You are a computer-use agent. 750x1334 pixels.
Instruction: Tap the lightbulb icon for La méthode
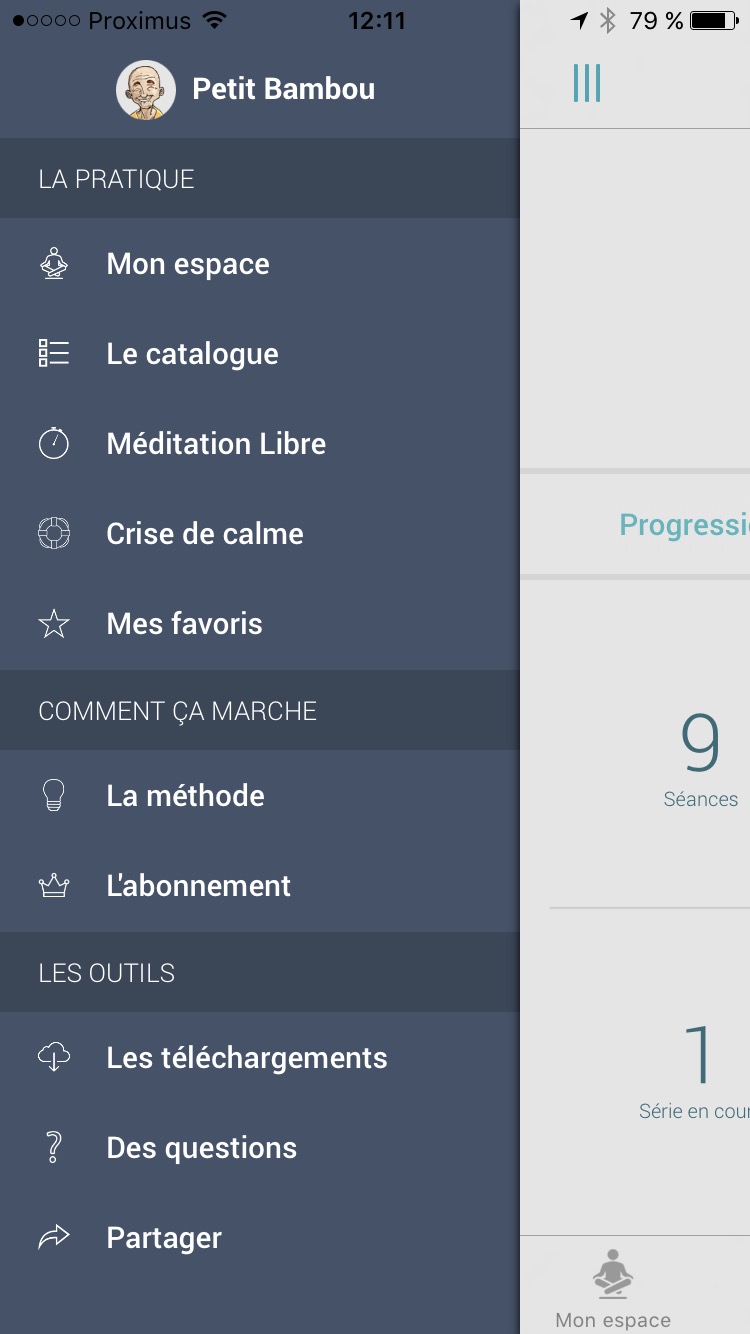point(54,795)
